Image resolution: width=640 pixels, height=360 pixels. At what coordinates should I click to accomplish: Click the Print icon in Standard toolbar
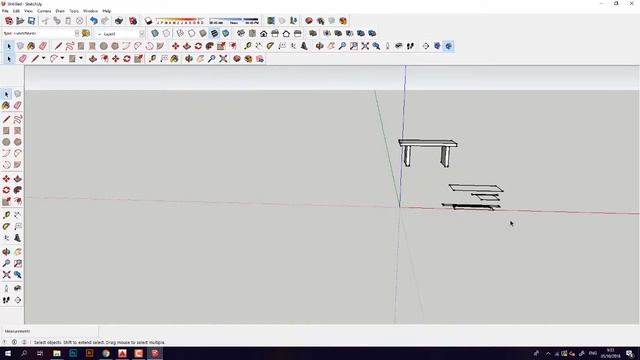click(x=119, y=21)
